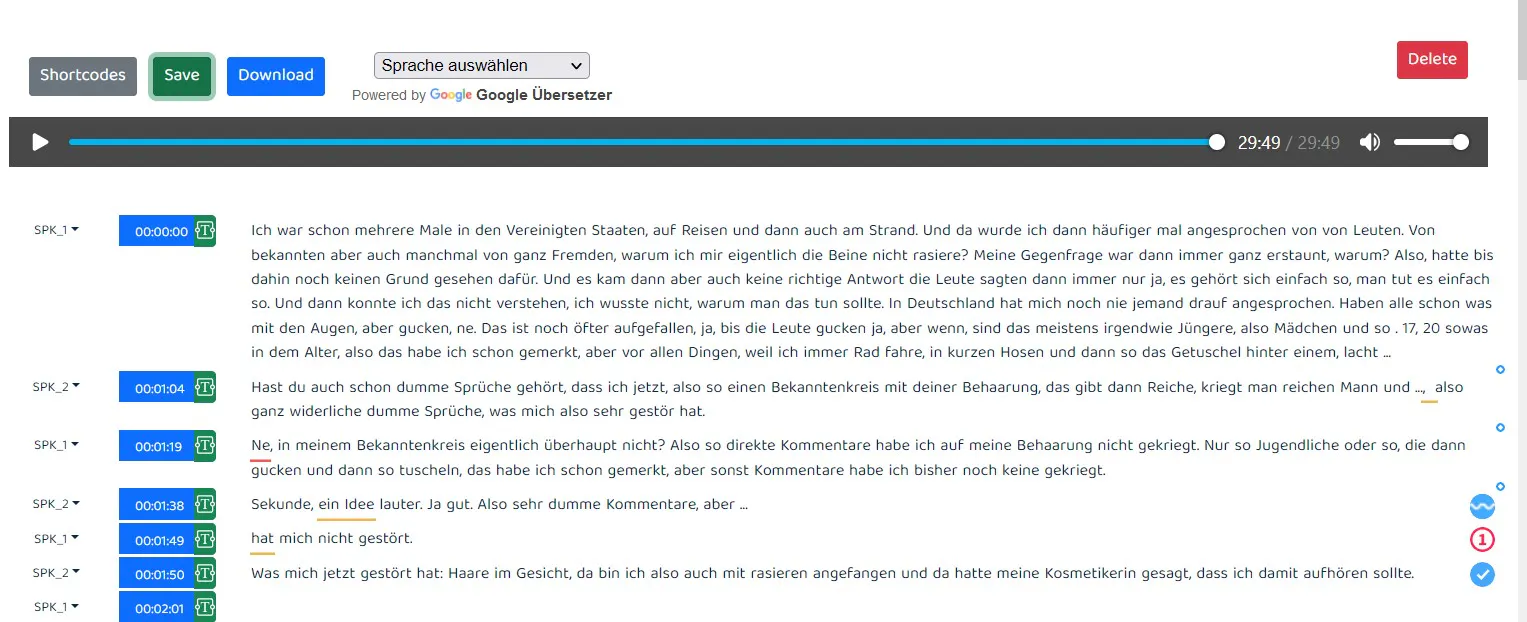The image size is (1527, 622).
Task: Click the green text icon beside 00:01:50
Action: [205, 573]
